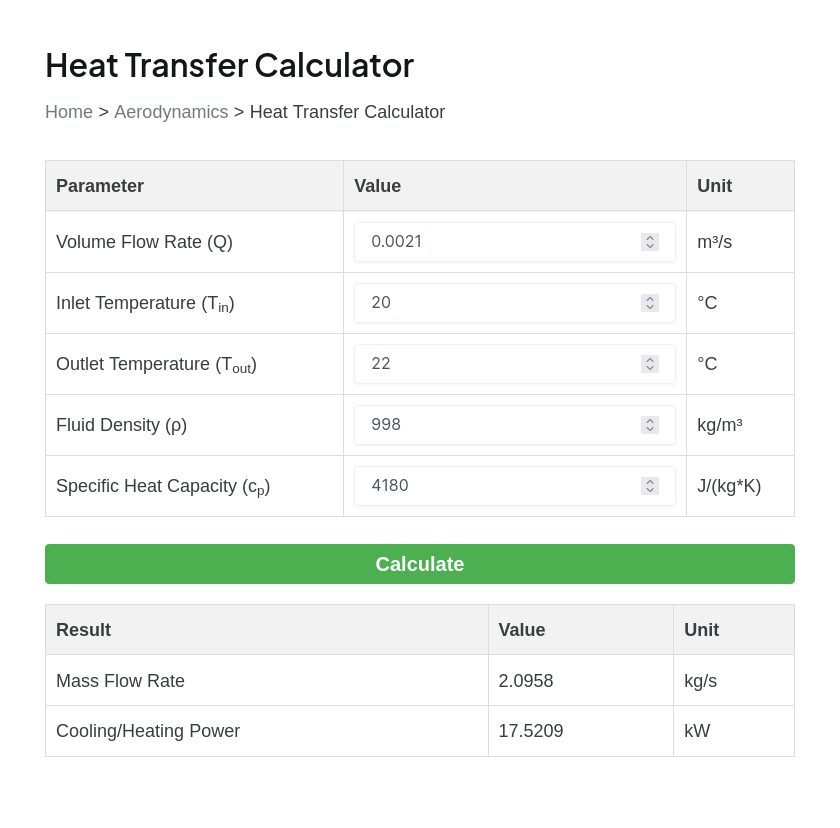The image size is (840, 828).
Task: Focus the Outlet Temperature input field
Action: (500, 364)
